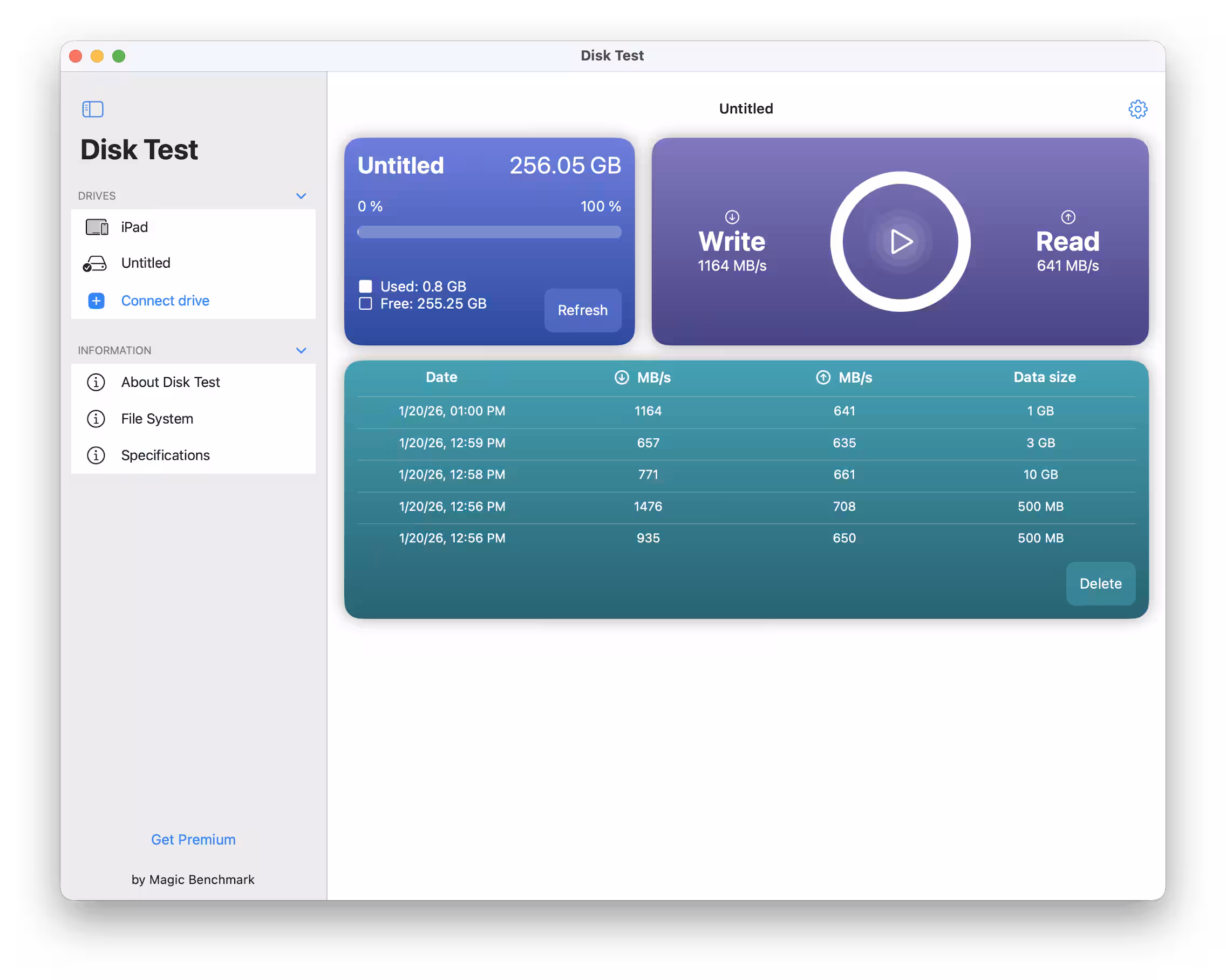1226x980 pixels.
Task: Click the write MB/s column header
Action: [x=643, y=377]
